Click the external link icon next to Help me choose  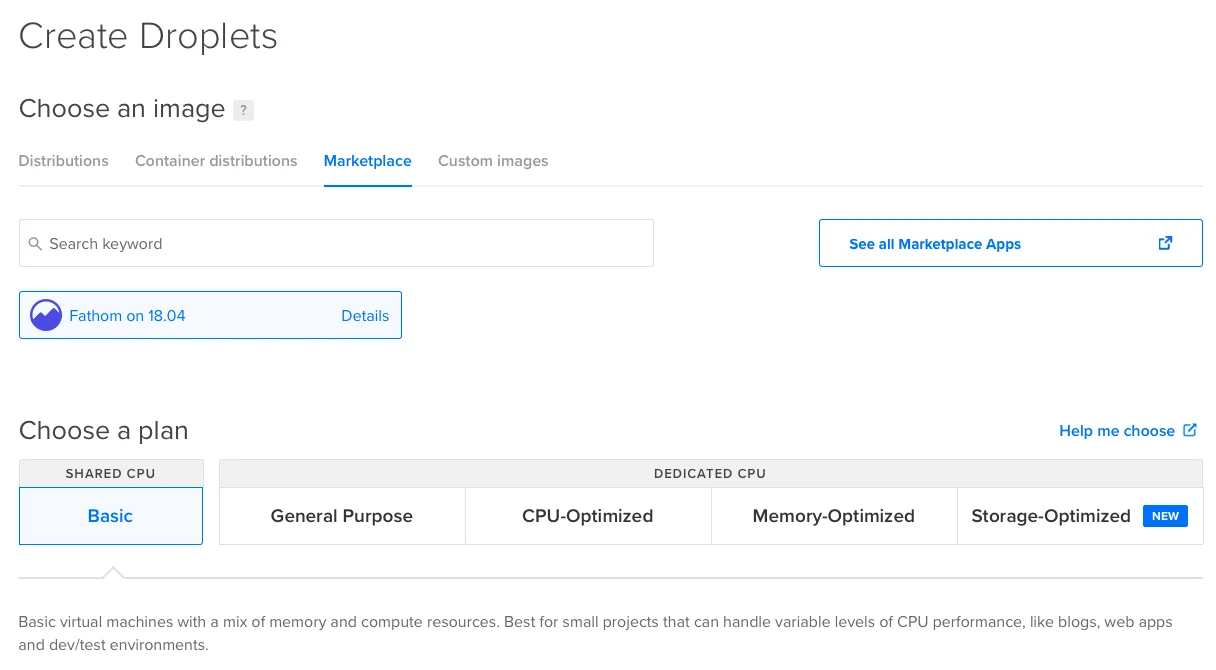pyautogui.click(x=1190, y=430)
